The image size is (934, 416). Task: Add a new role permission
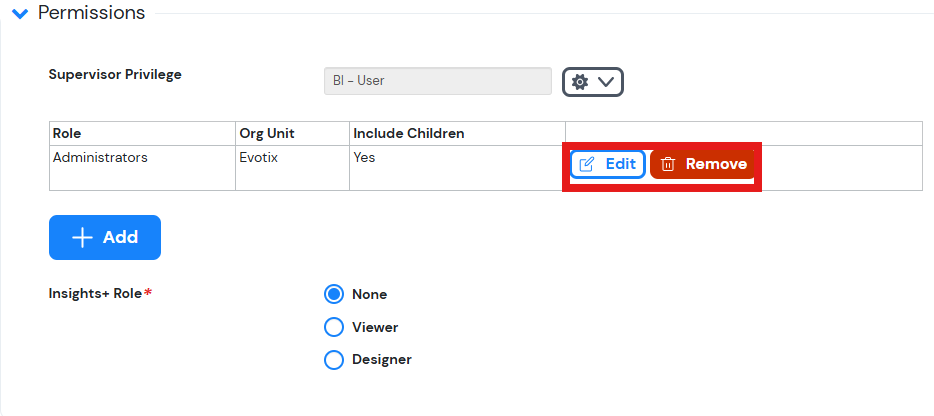click(105, 237)
